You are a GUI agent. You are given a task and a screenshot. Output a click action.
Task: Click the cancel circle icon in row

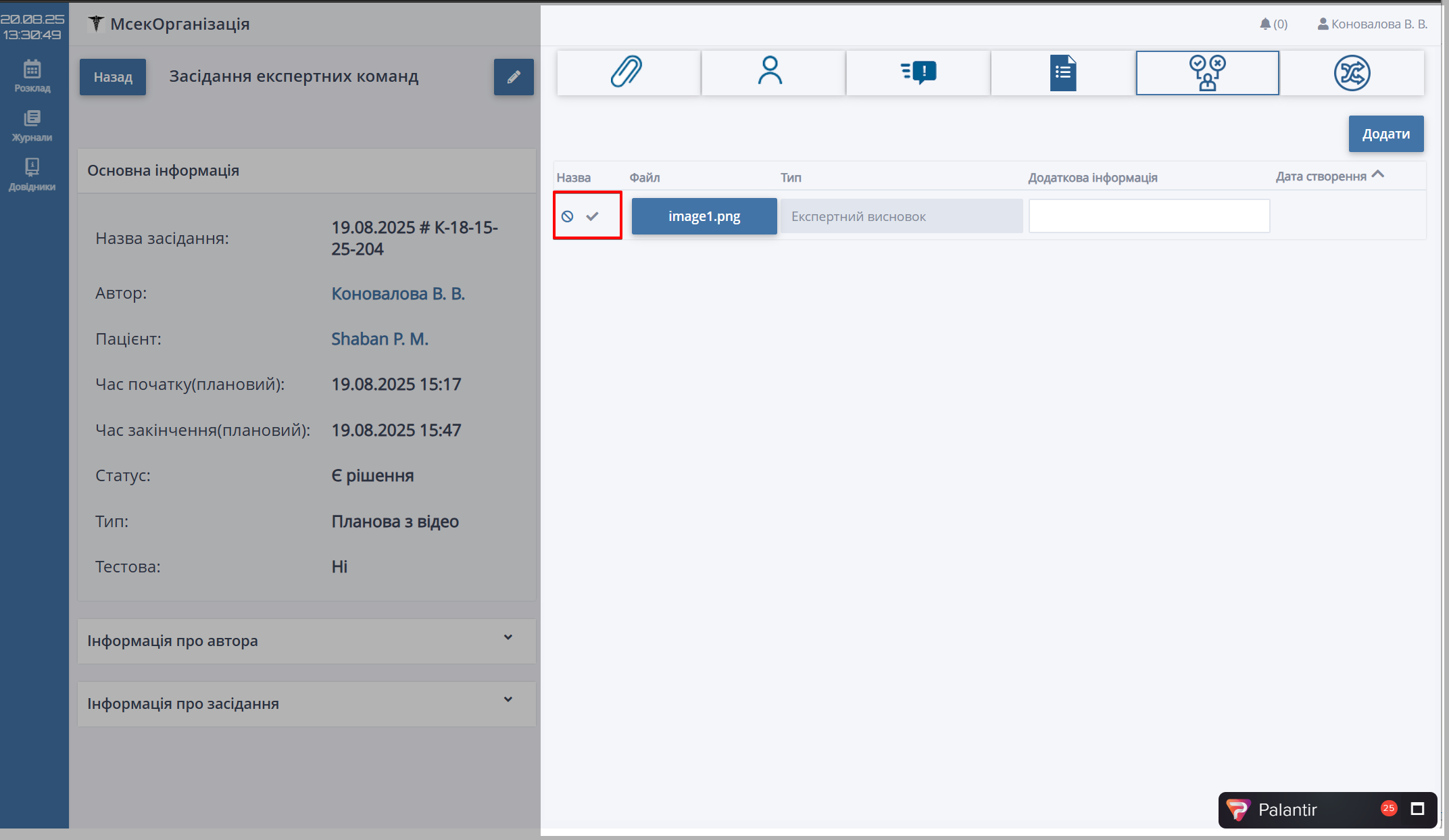pyautogui.click(x=568, y=216)
